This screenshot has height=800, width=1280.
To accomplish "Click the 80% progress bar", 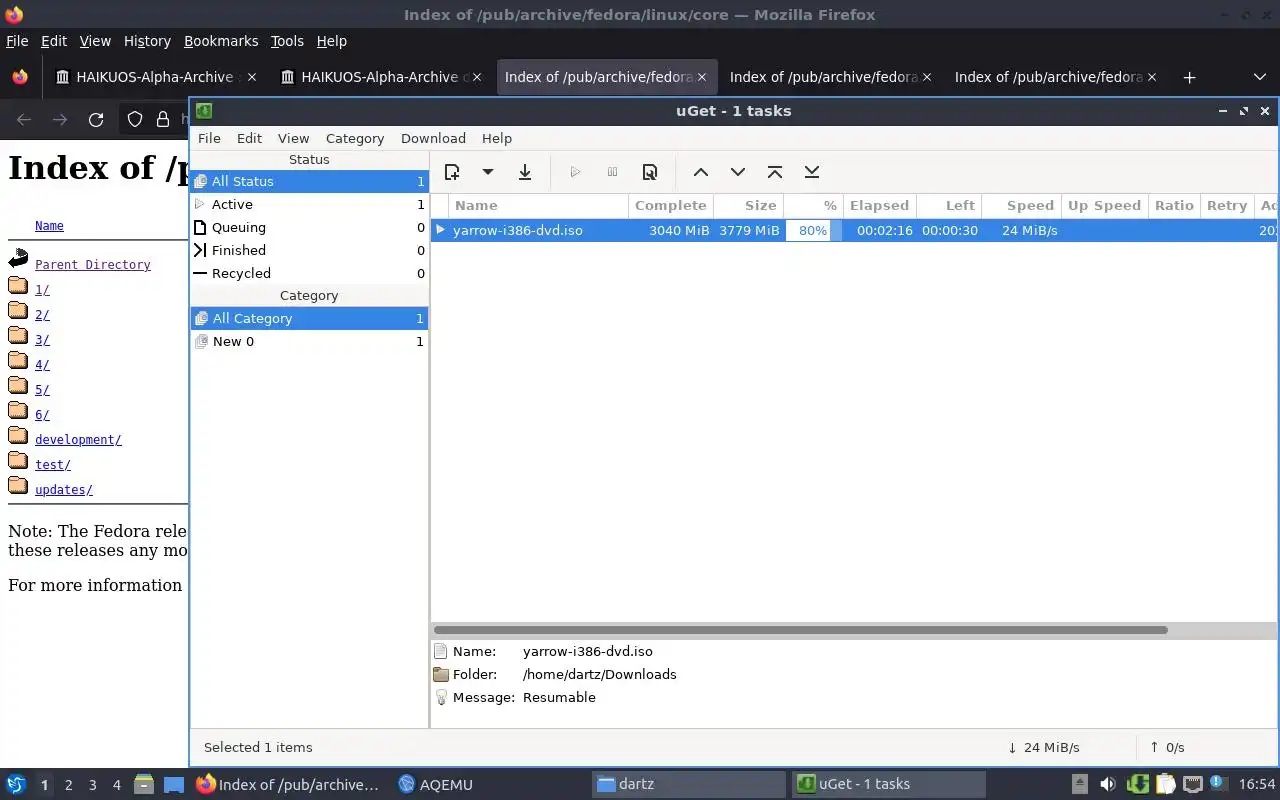I will coord(813,230).
